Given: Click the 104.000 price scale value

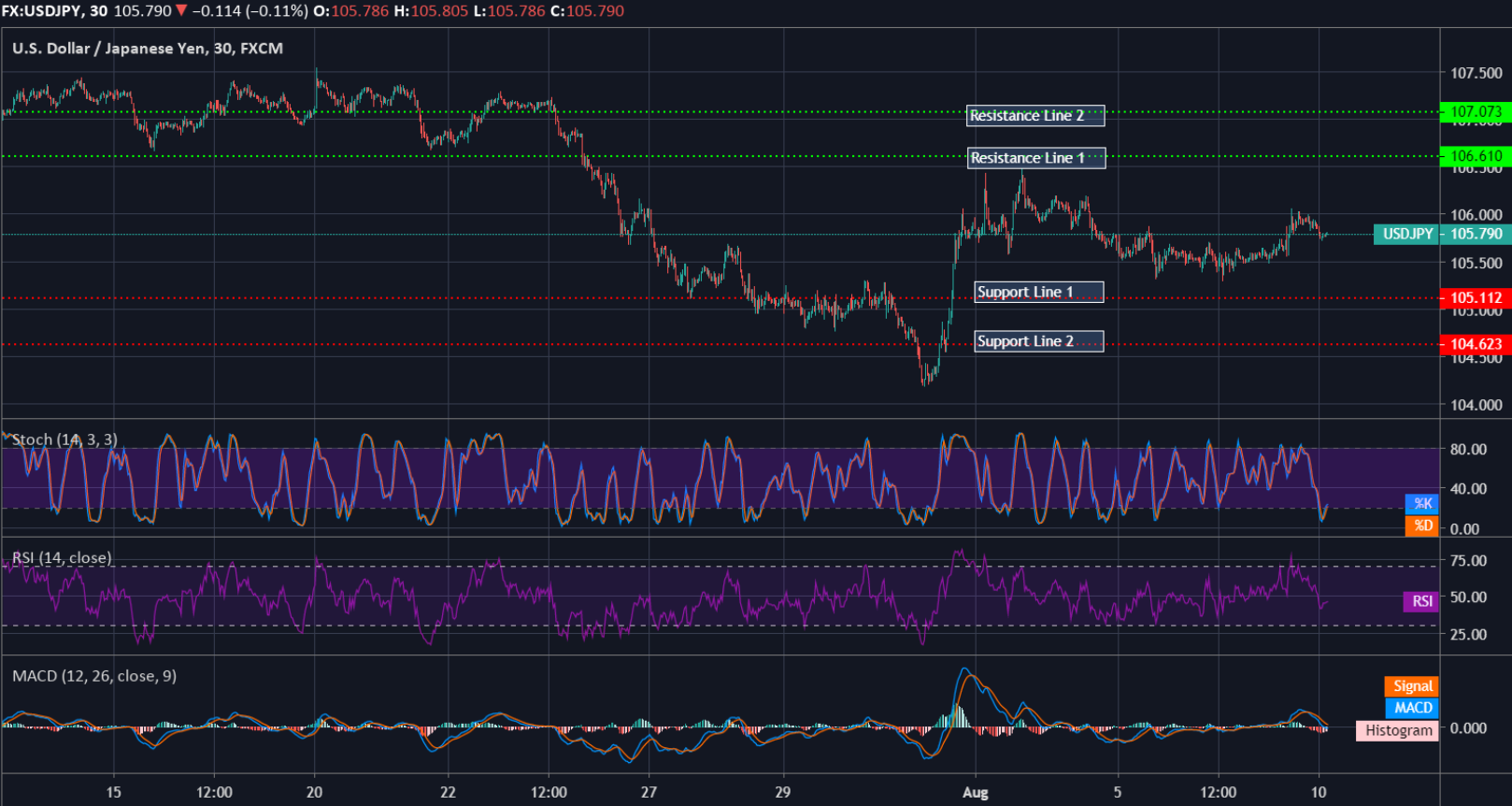Looking at the screenshot, I should click(1476, 406).
